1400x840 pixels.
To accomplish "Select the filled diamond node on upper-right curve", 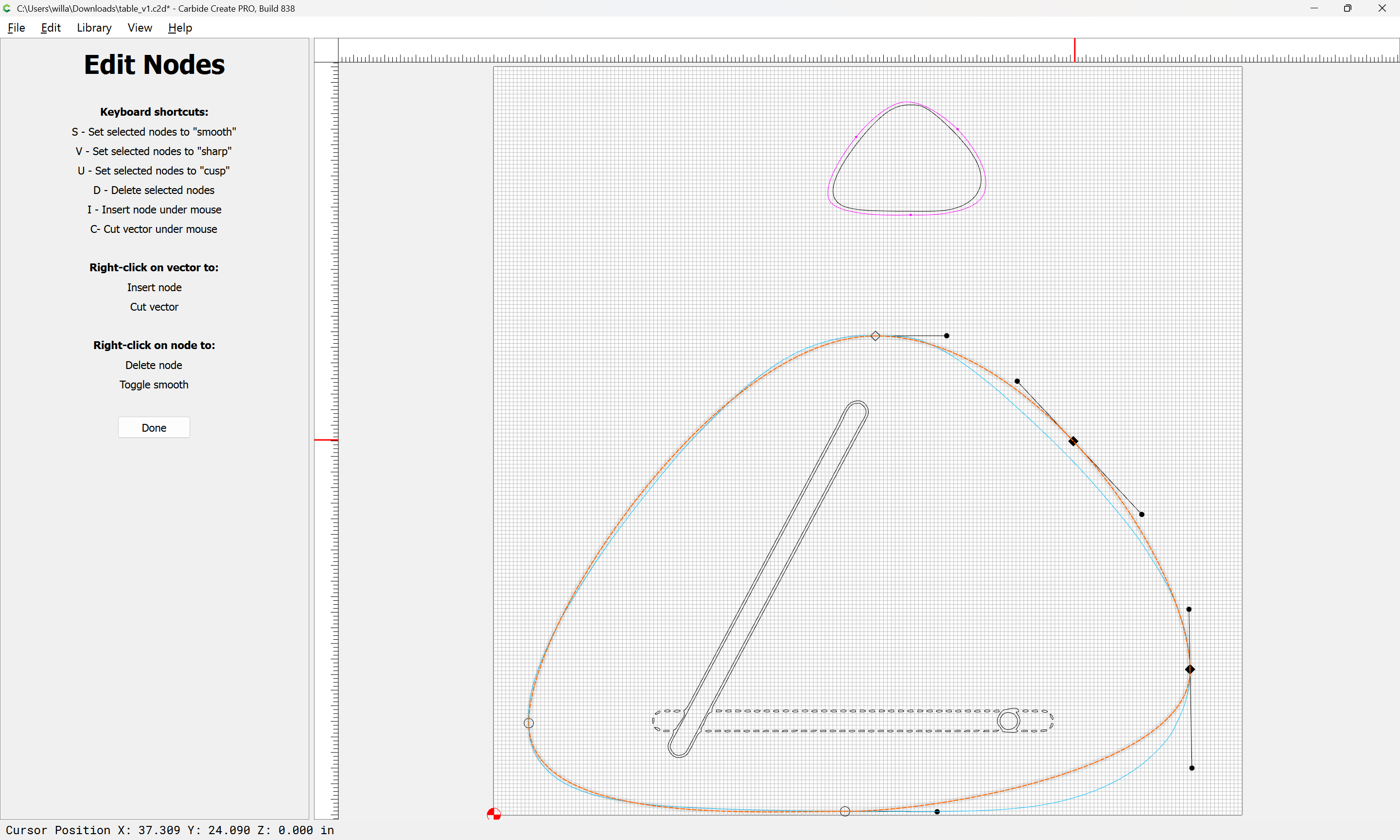I will coord(1073,441).
